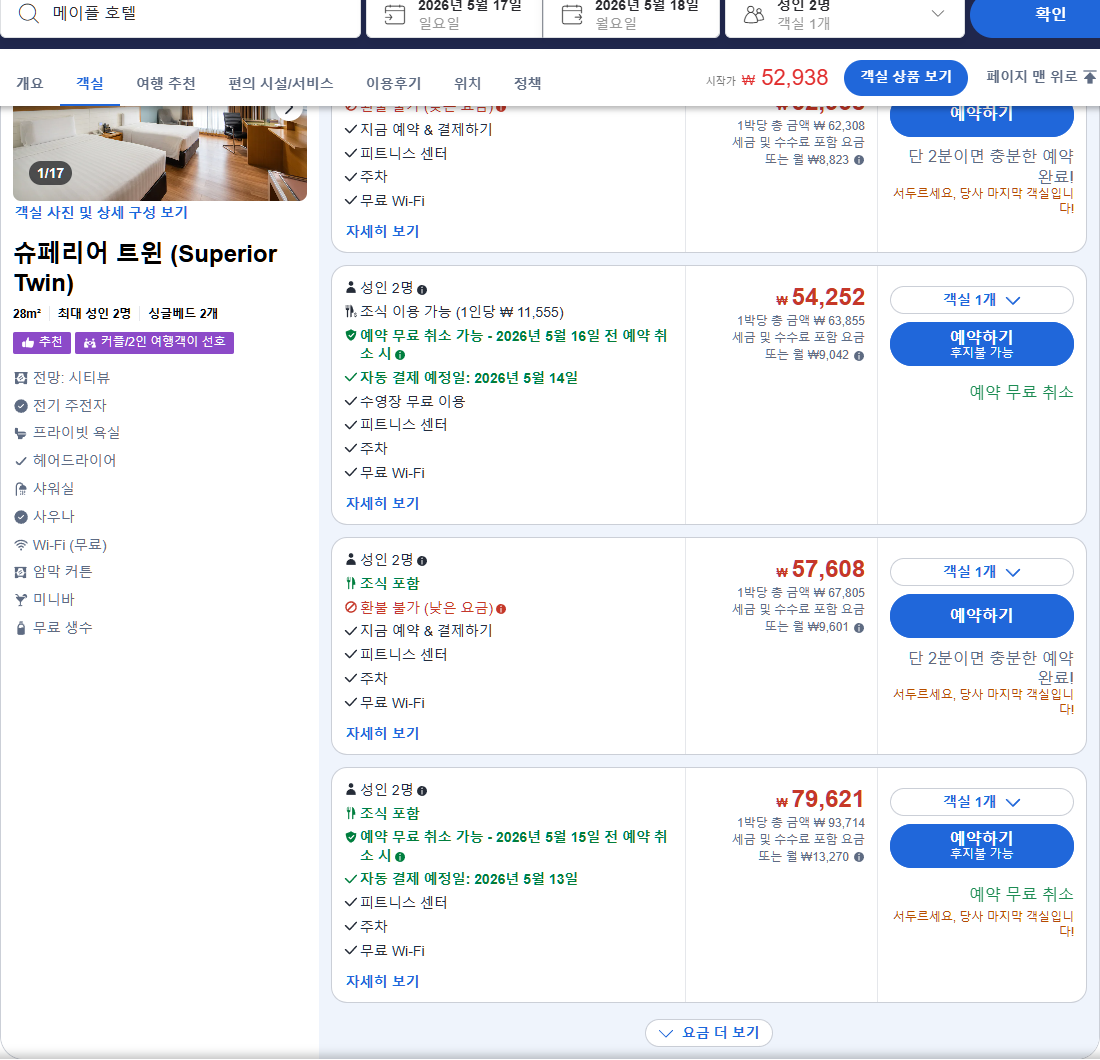Switch to the 객실 tab
The width and height of the screenshot is (1100, 1060).
90,83
